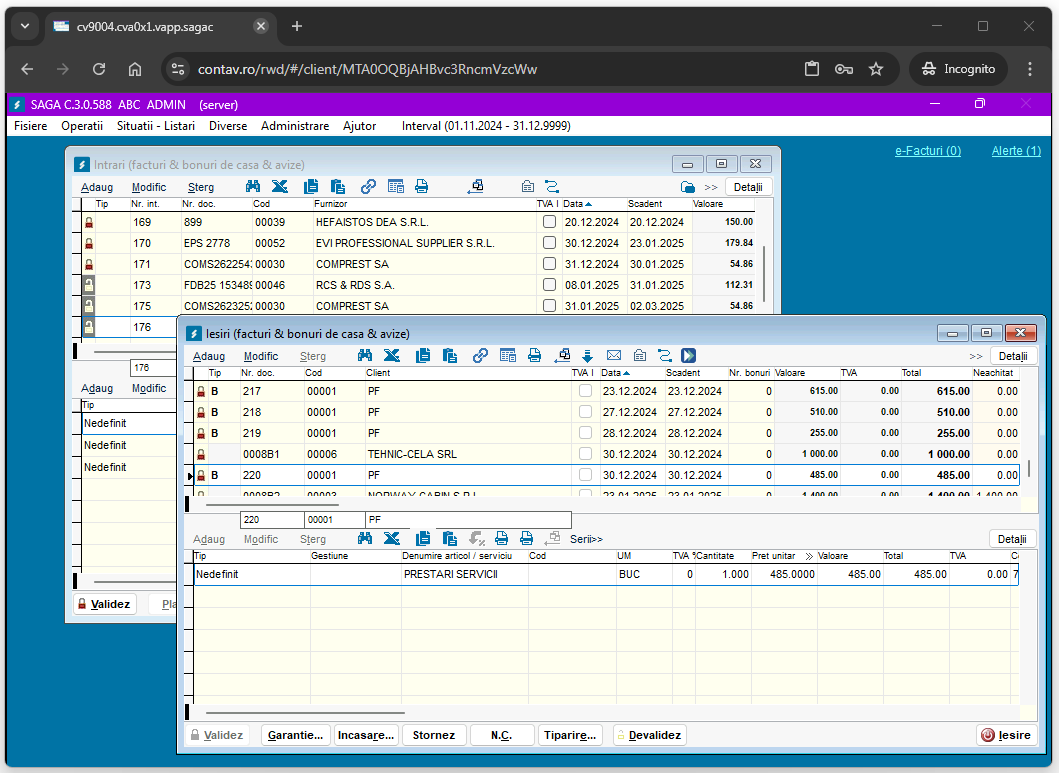
Task: Click the download arrow icon in Iesiri toolbar
Action: [x=588, y=355]
